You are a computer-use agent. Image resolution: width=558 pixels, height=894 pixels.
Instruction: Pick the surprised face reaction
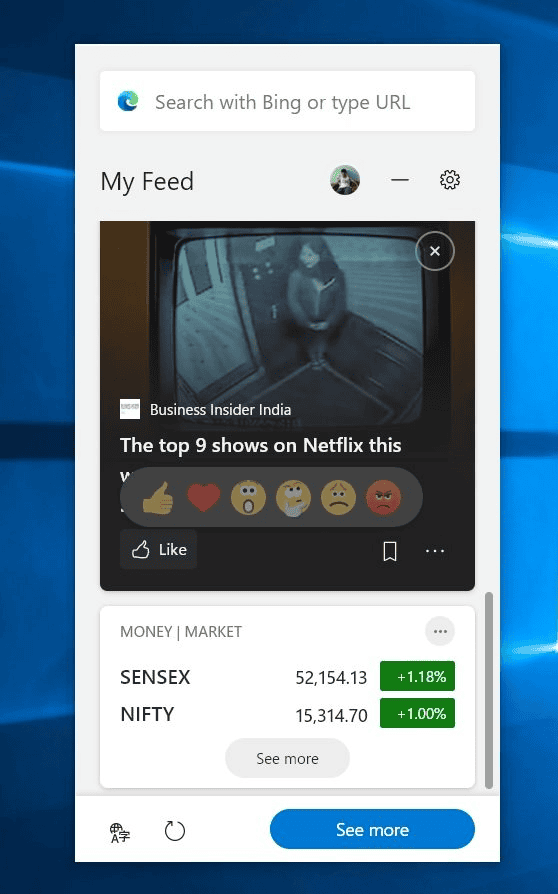(x=249, y=498)
